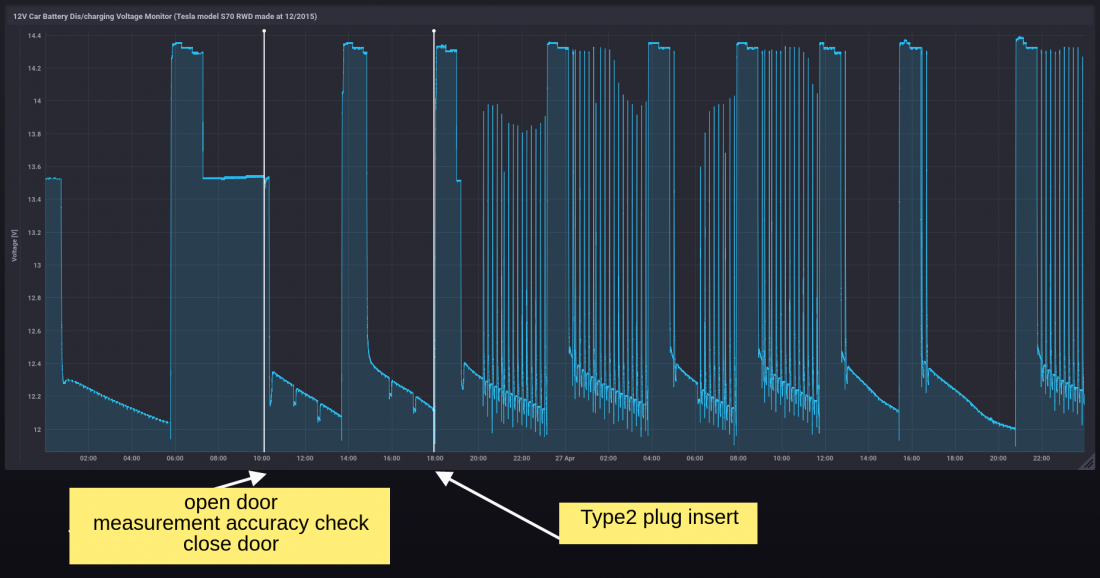Click the first 10:00 label on time axis

[x=261, y=459]
